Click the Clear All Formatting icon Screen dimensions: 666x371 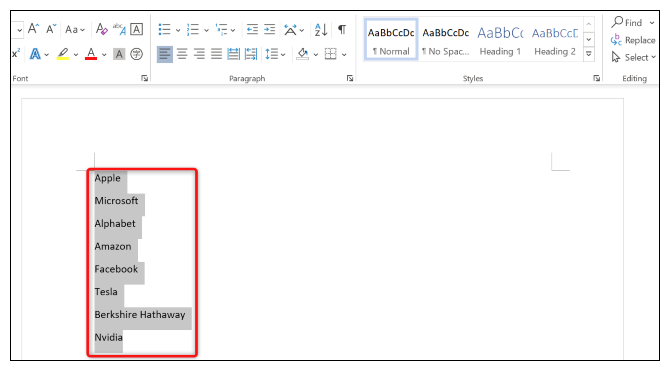click(101, 29)
